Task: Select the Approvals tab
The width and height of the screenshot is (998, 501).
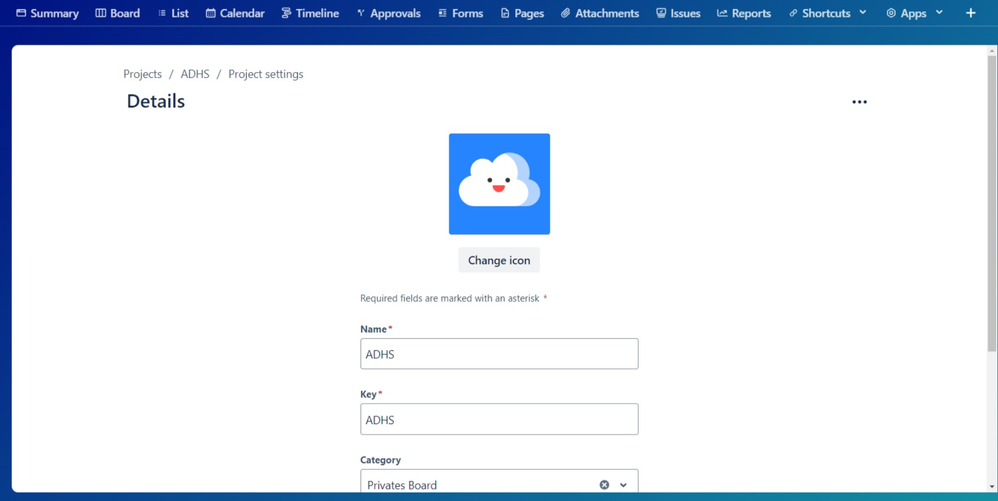Action: coord(388,13)
